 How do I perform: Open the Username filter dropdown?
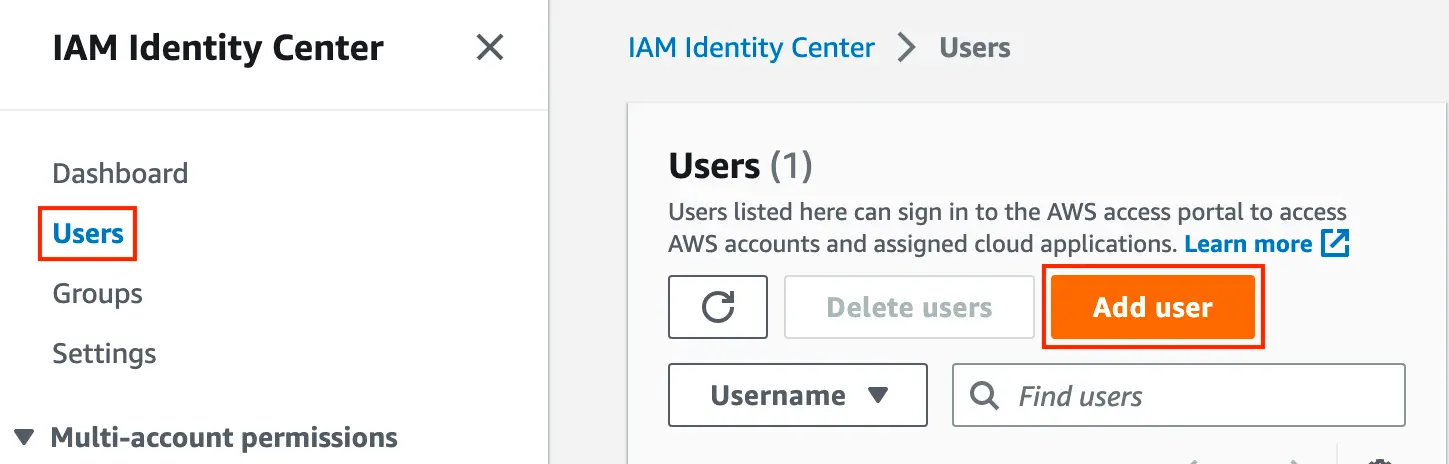(798, 396)
